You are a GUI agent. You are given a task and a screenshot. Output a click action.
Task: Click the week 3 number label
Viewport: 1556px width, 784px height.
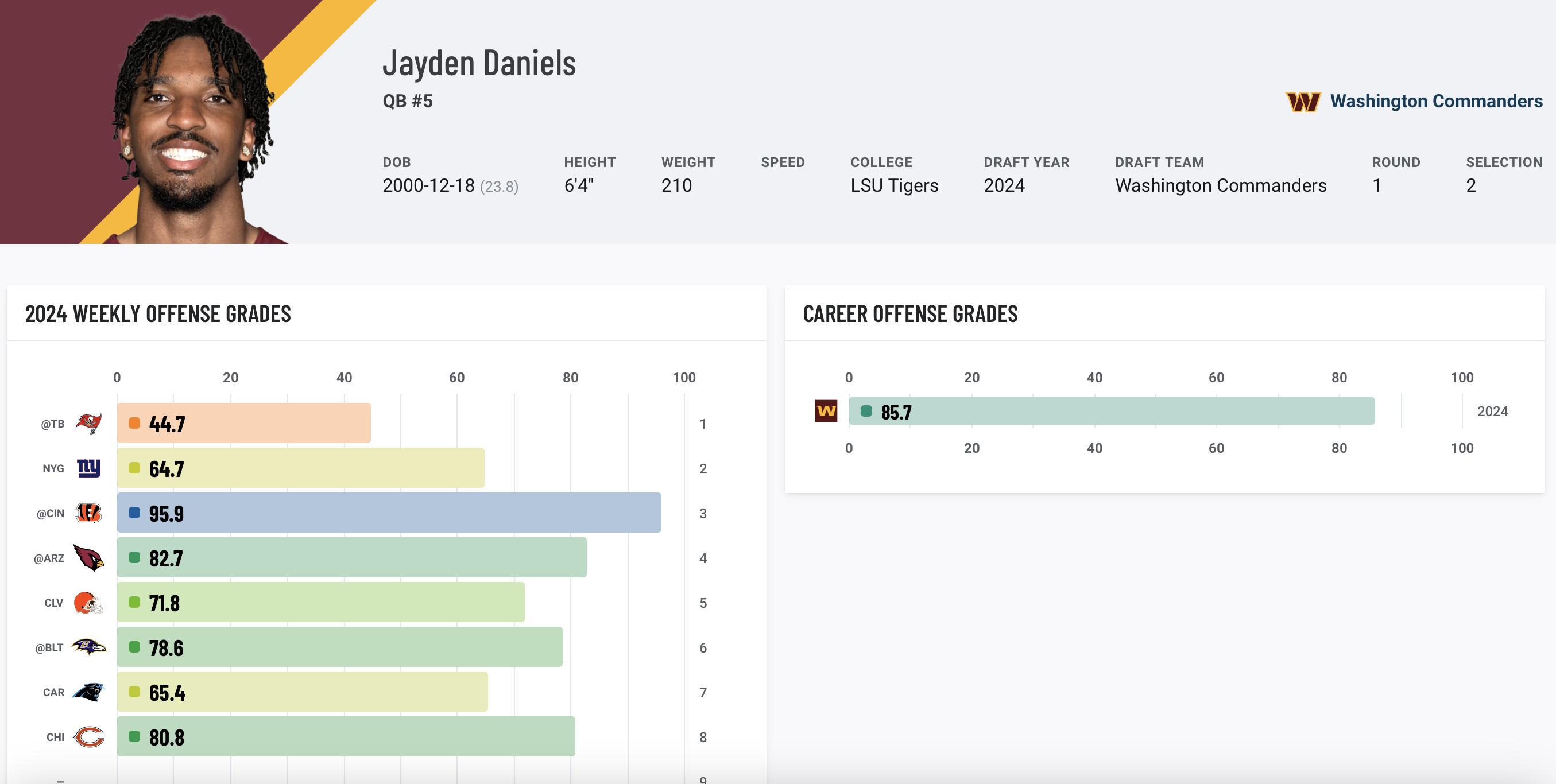click(702, 514)
